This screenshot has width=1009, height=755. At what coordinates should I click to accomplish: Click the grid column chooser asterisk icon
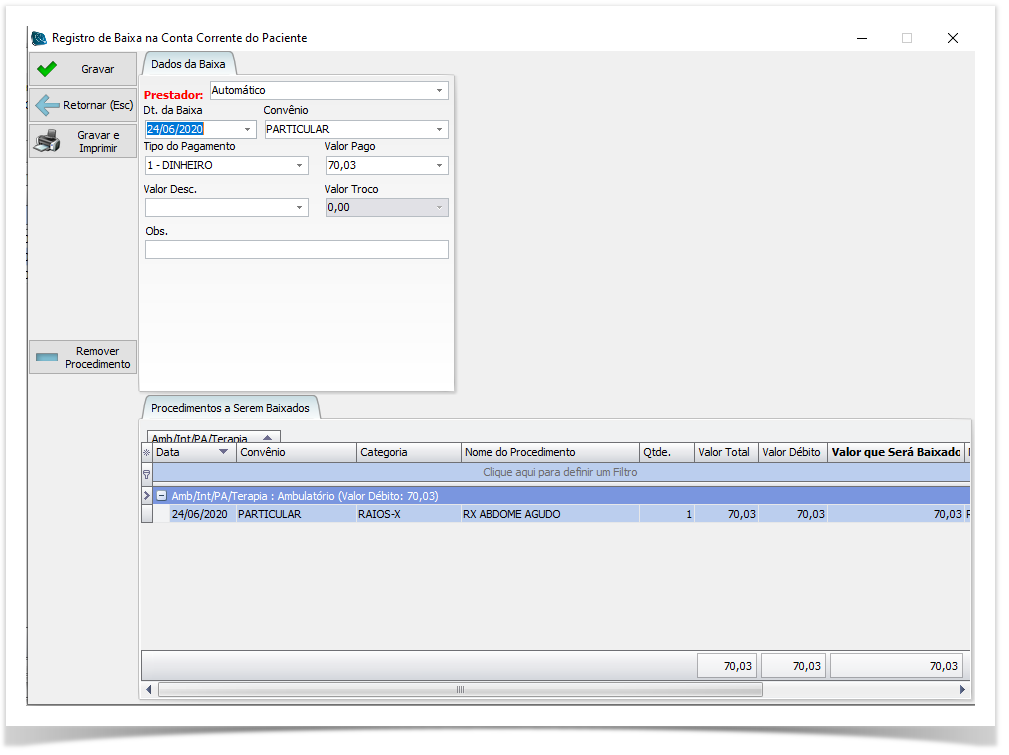147,453
